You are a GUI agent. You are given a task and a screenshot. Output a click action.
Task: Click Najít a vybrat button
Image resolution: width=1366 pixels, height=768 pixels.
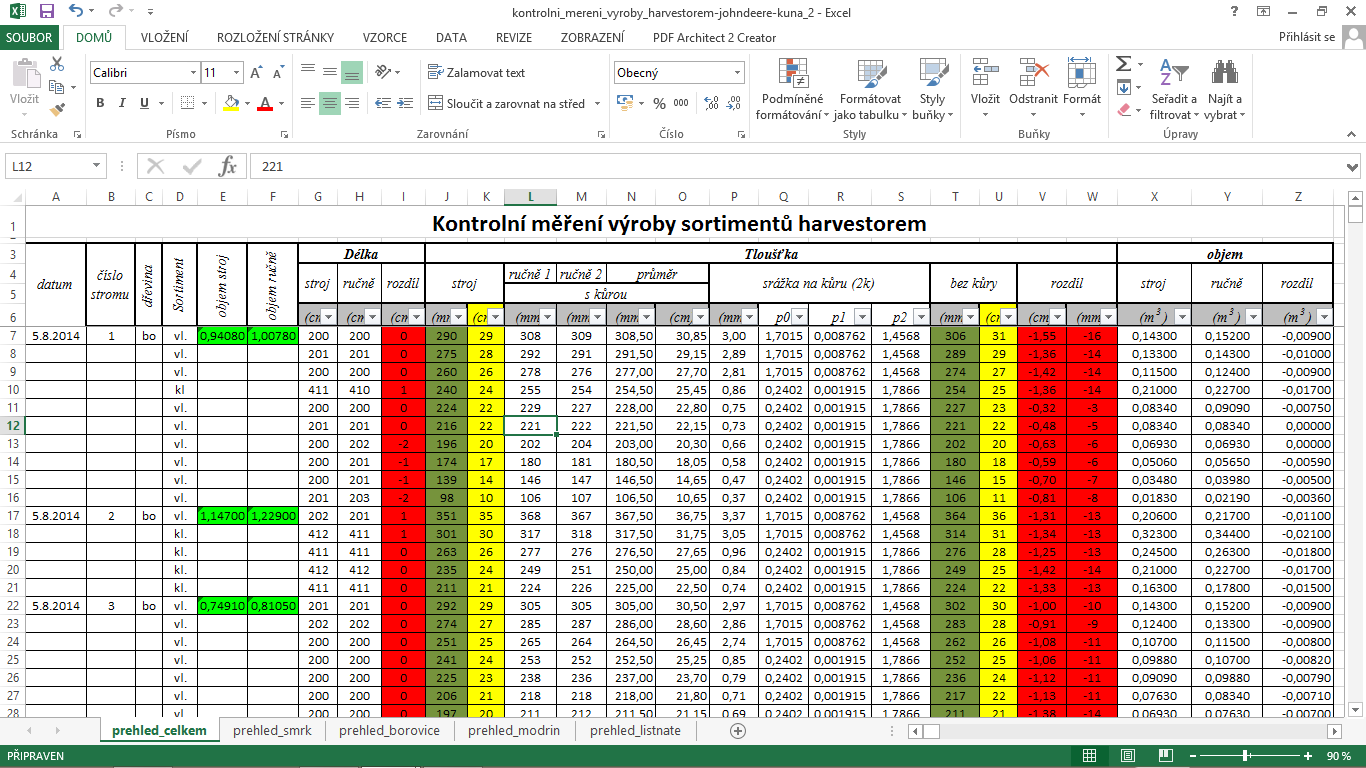pos(1224,88)
